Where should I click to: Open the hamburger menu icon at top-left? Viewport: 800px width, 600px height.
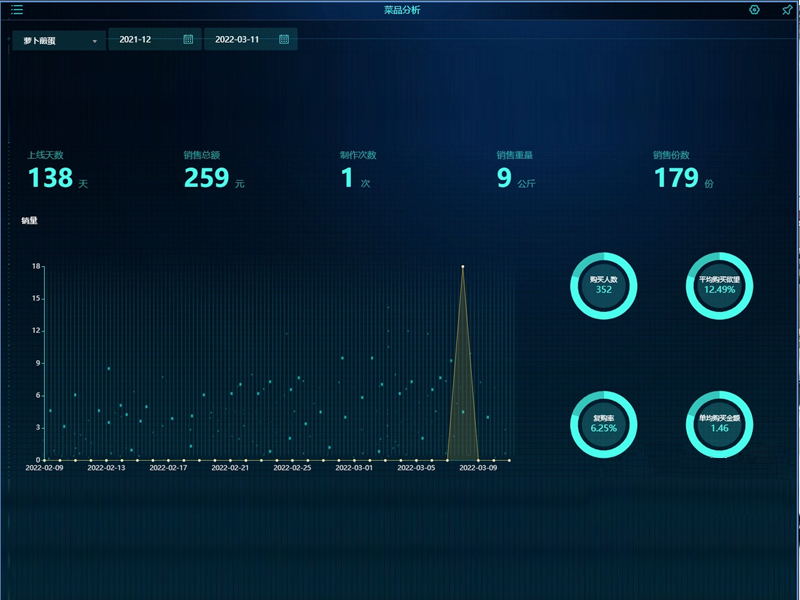coord(17,10)
